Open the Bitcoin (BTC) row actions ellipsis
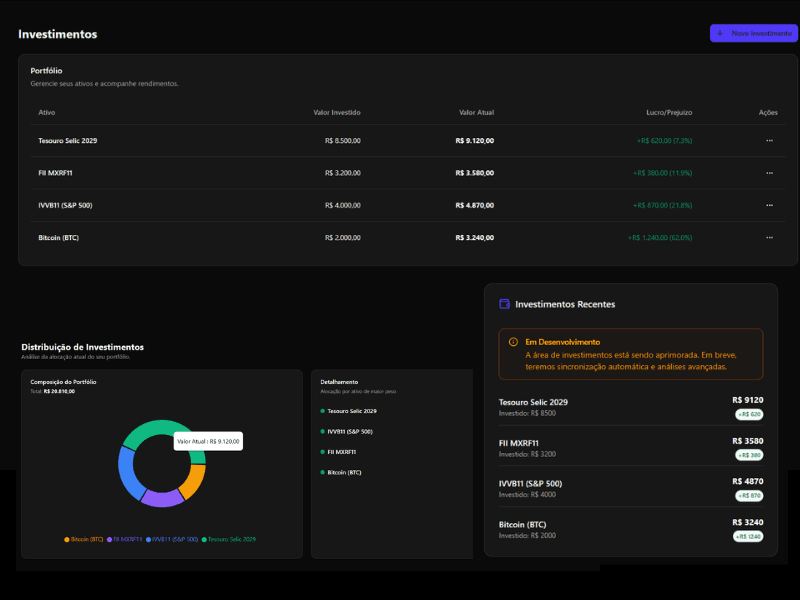The height and width of the screenshot is (600, 800). click(x=769, y=238)
